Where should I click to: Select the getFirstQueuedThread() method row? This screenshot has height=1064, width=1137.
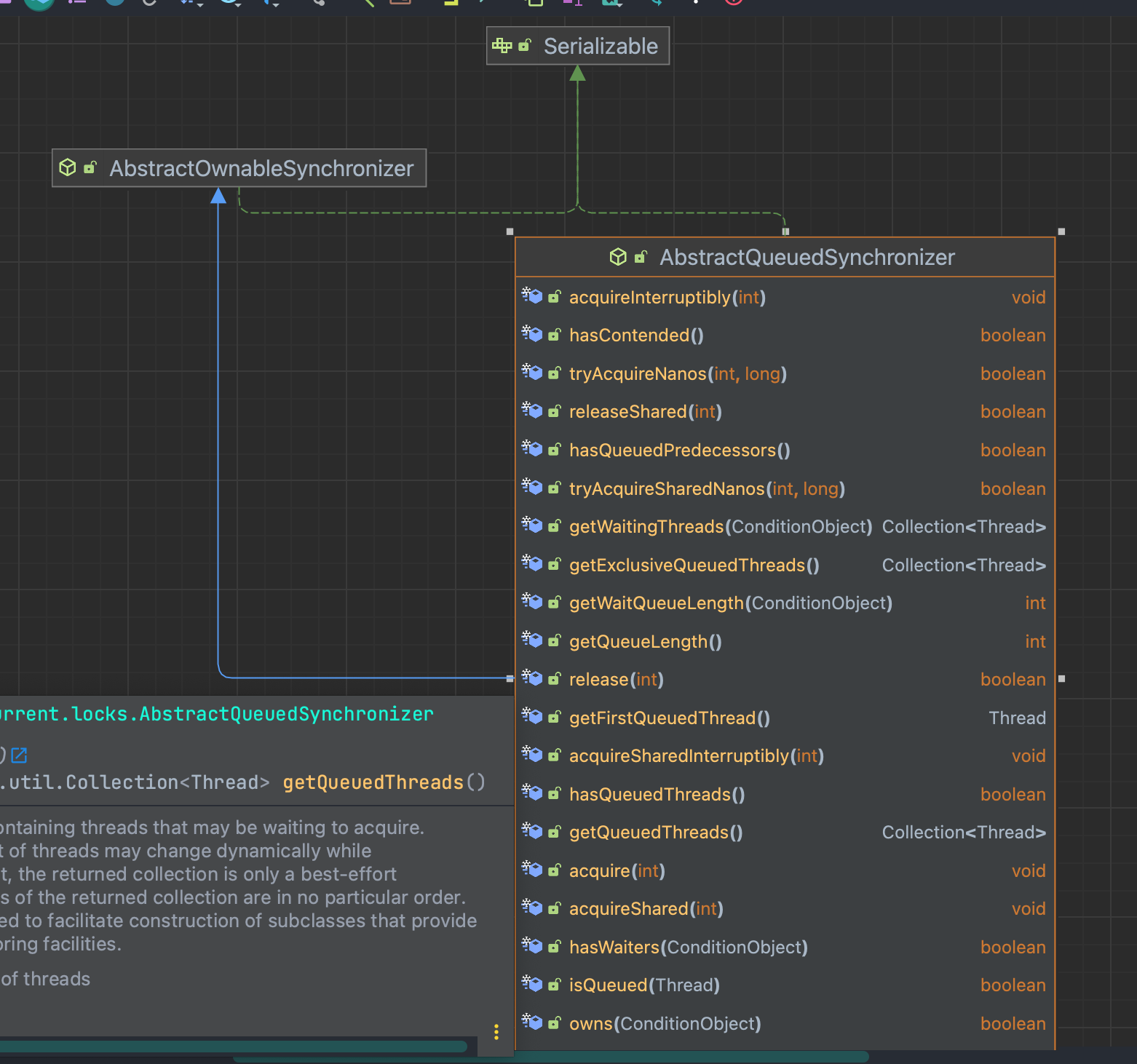pos(669,718)
